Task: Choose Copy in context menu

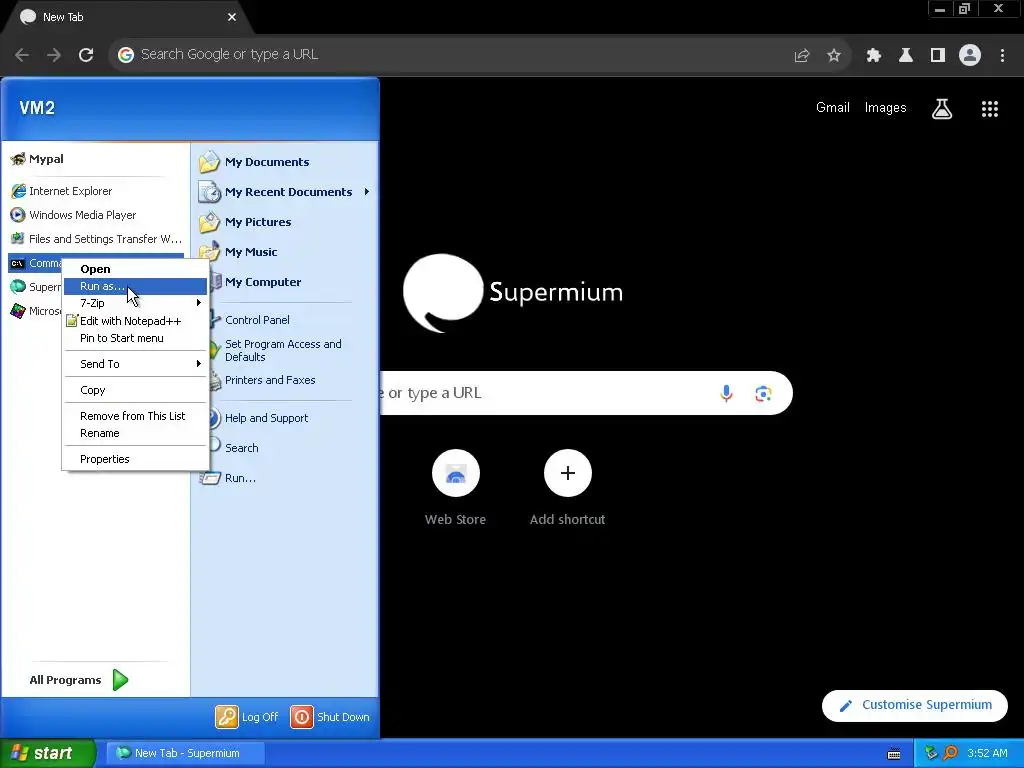Action: (x=135, y=390)
